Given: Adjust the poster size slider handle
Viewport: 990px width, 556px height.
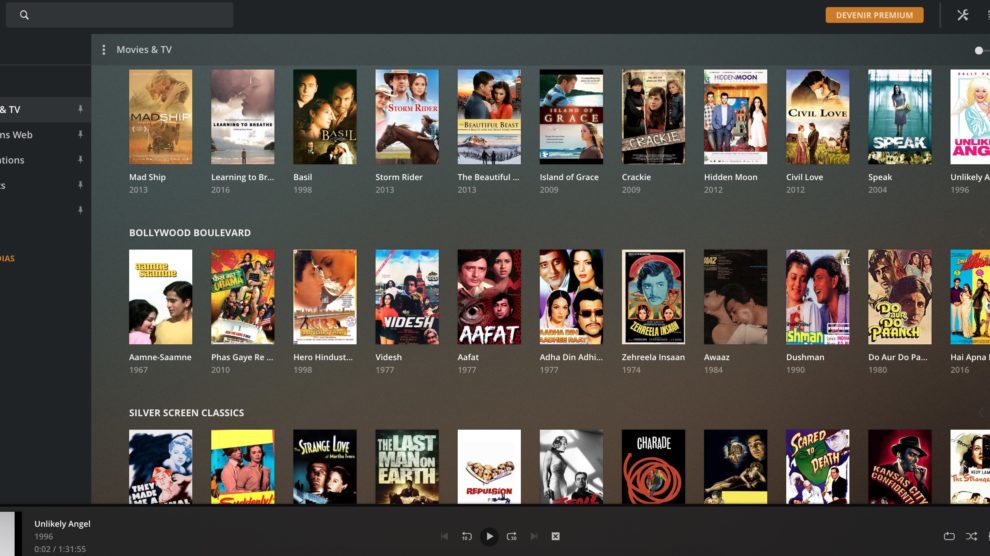Looking at the screenshot, I should 979,50.
